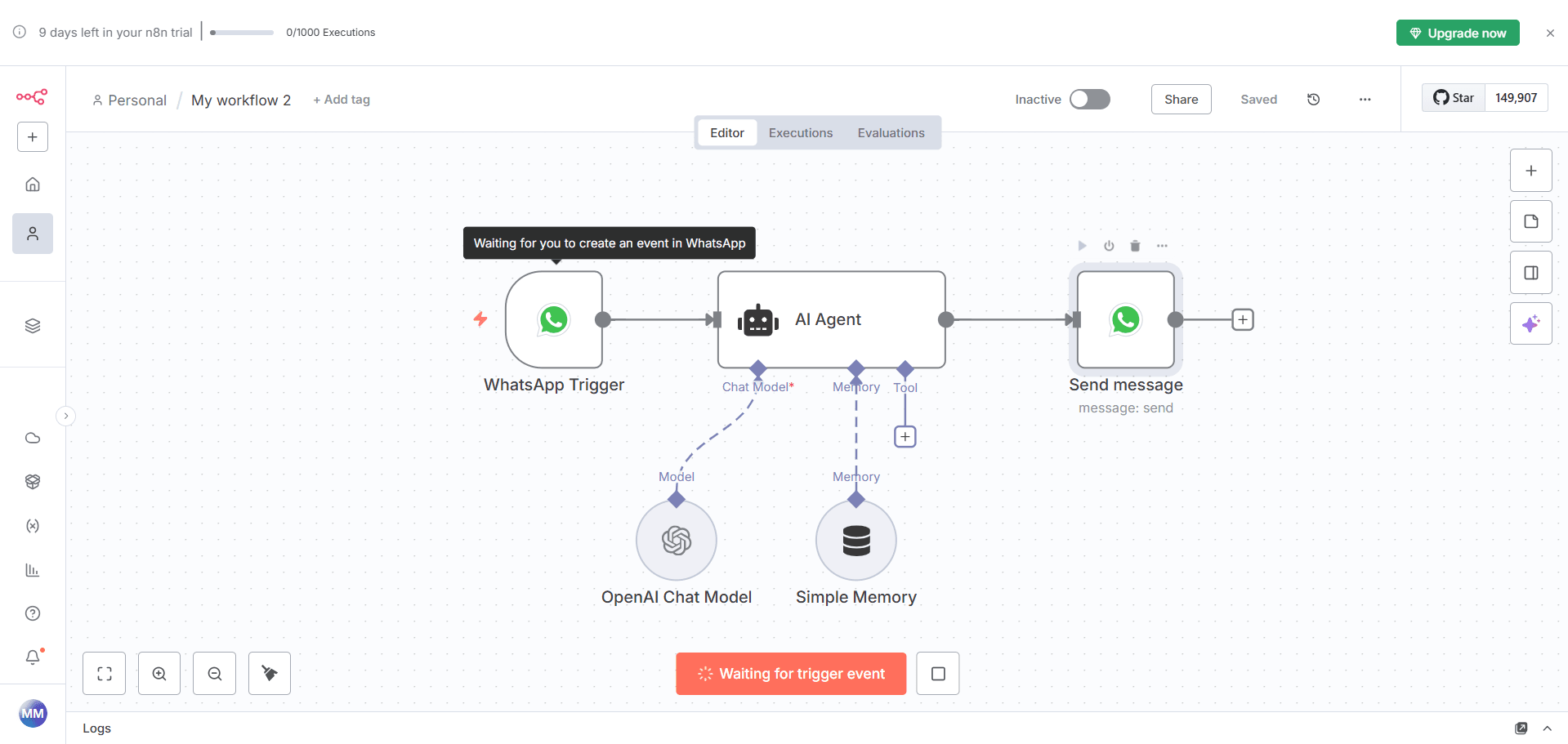Click the OpenAI Chat Model node icon
This screenshot has width=1568, height=744.
pos(676,540)
